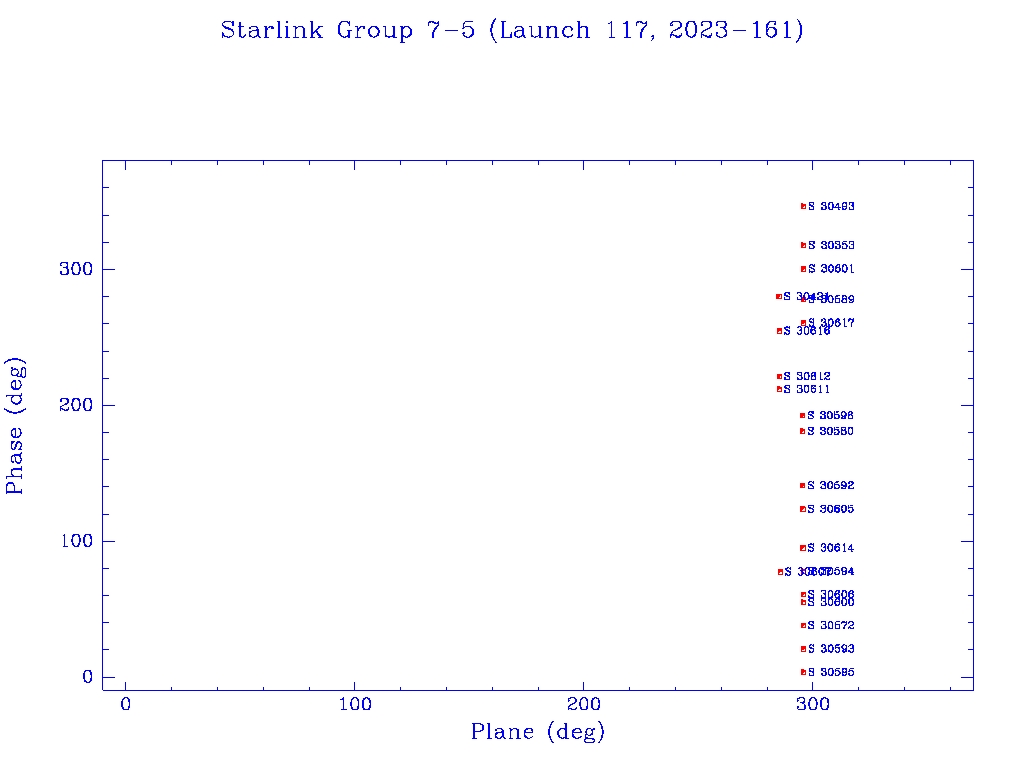The width and height of the screenshot is (1024, 768).
Task: Click the chart title 'Starlink Group 7-5'
Action: [347, 30]
